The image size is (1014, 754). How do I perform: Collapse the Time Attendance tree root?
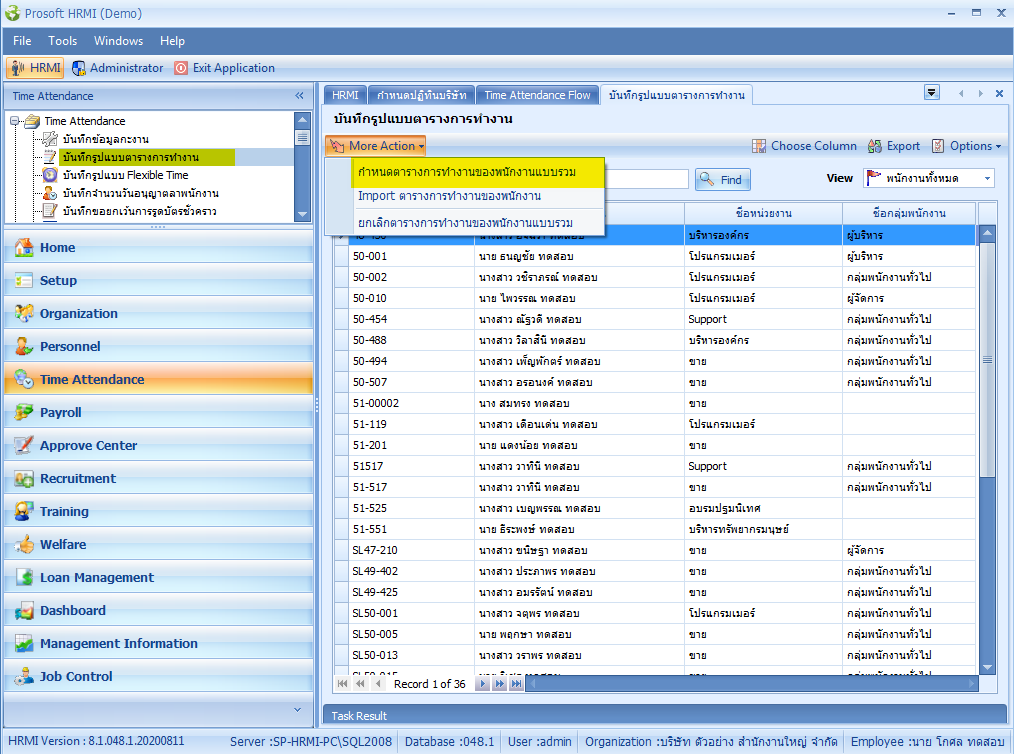coord(14,121)
